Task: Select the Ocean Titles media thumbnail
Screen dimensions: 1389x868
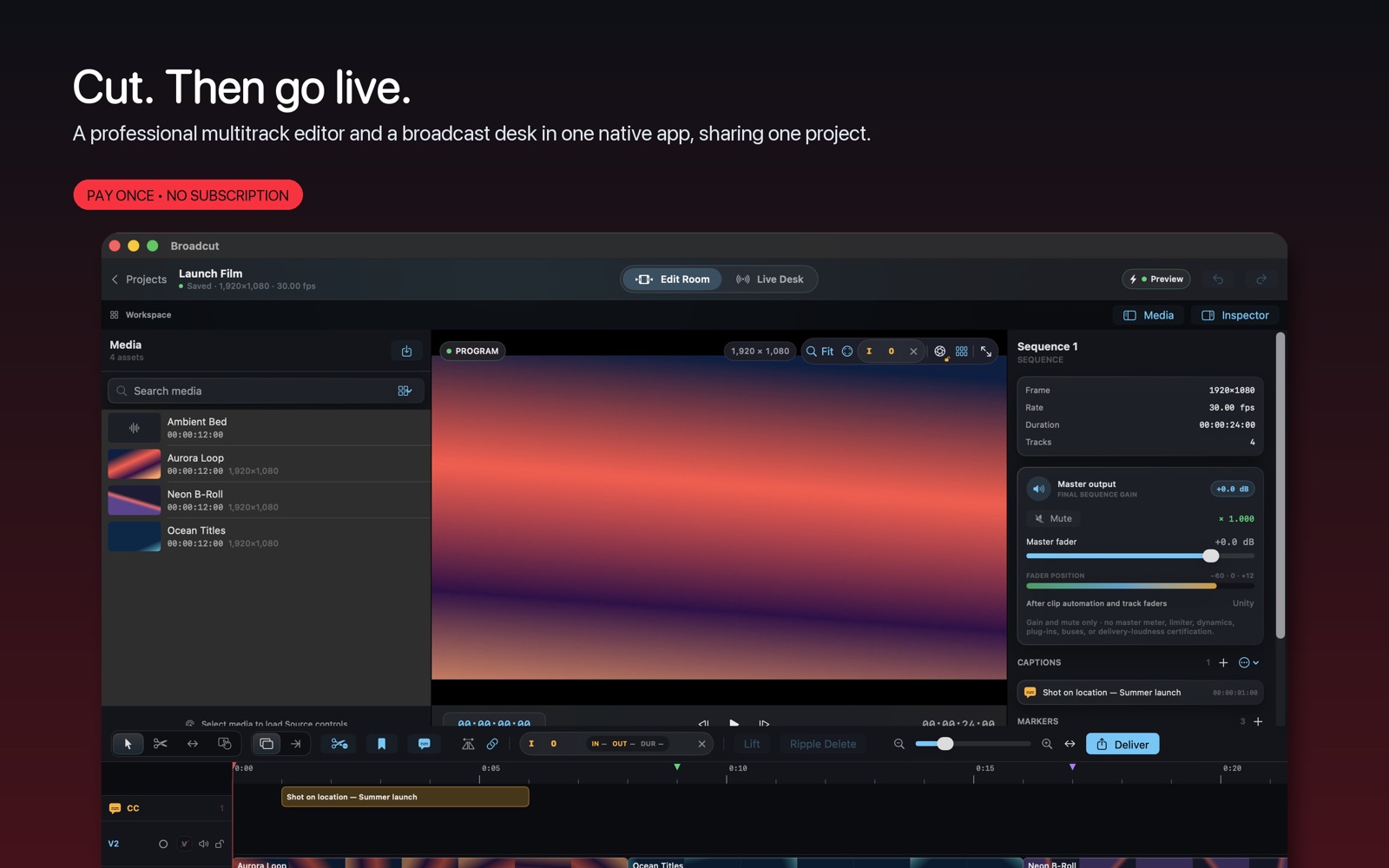Action: (134, 536)
